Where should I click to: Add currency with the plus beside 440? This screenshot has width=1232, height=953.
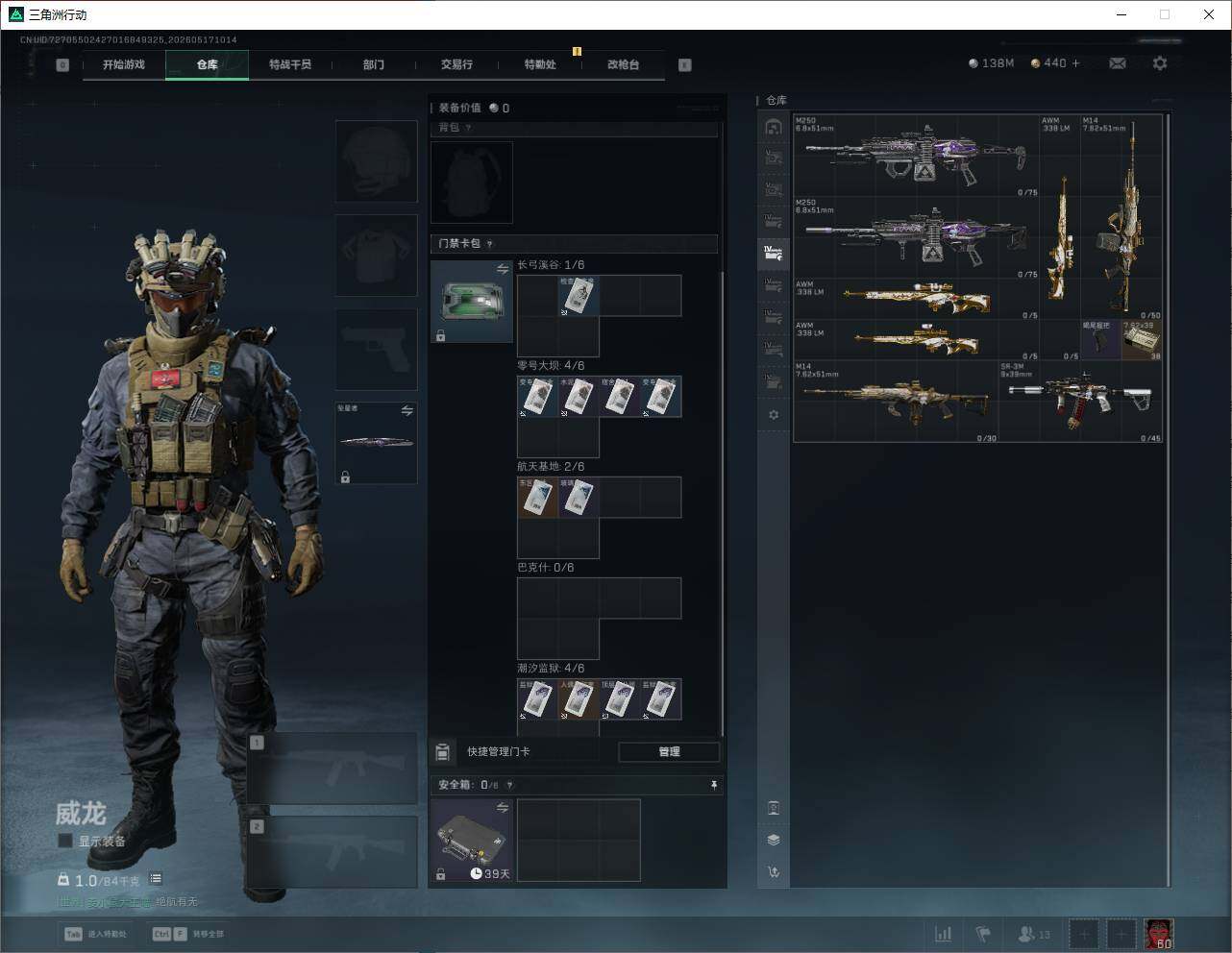point(1075,63)
